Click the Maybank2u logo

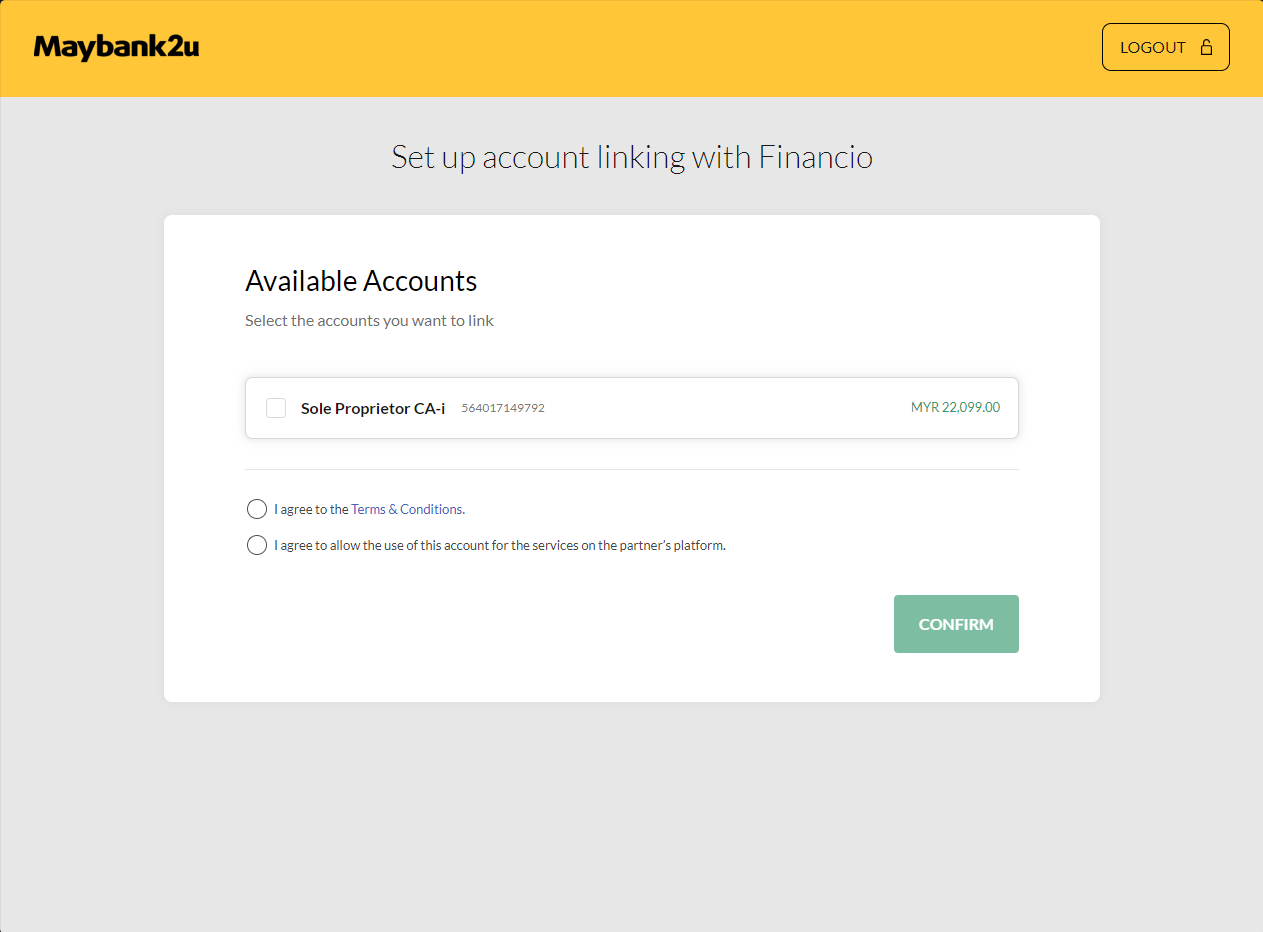116,46
